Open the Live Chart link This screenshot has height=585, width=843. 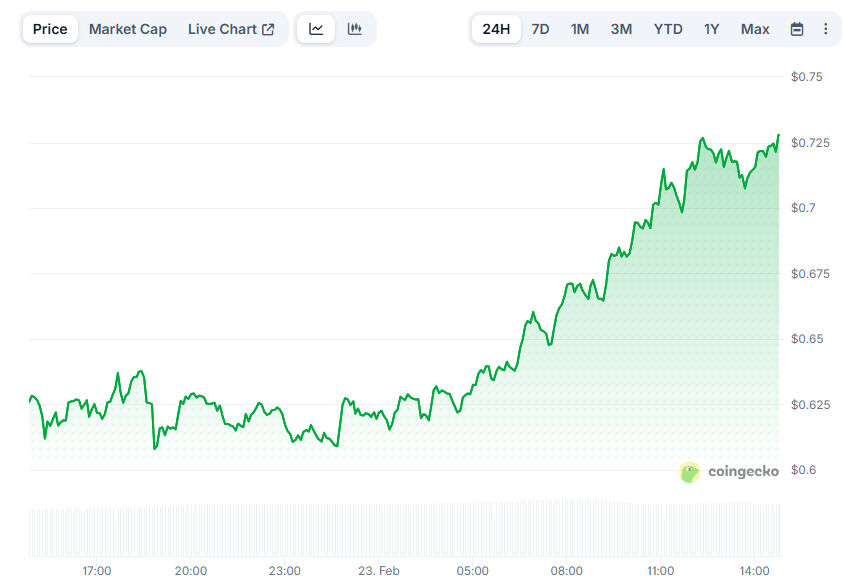tap(224, 29)
